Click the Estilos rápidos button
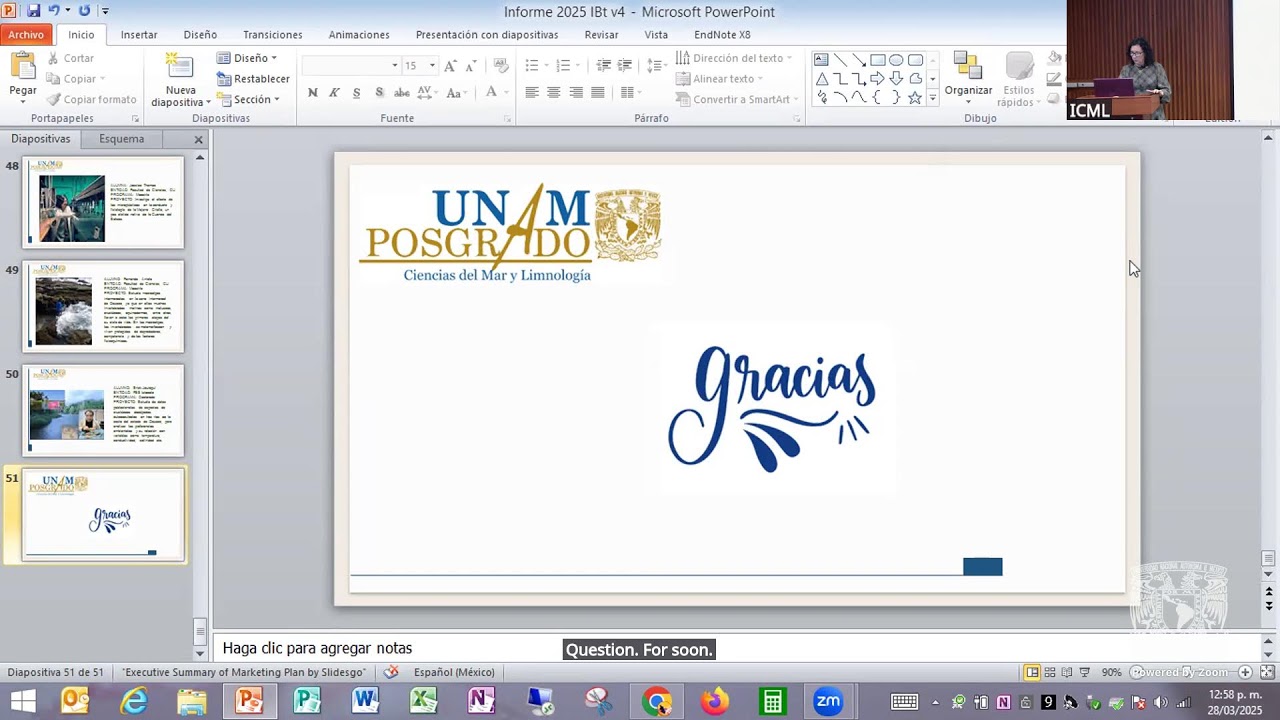This screenshot has height=720, width=1280. pyautogui.click(x=1019, y=79)
